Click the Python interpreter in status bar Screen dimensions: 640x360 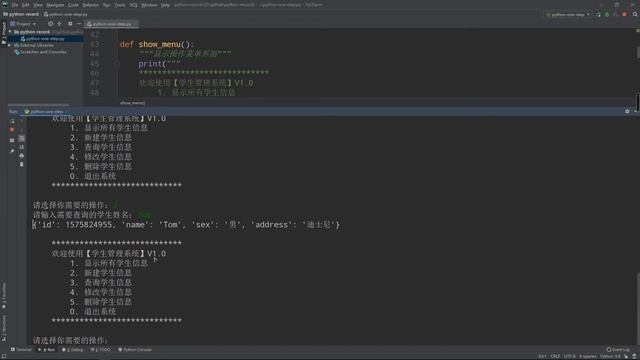[610, 356]
